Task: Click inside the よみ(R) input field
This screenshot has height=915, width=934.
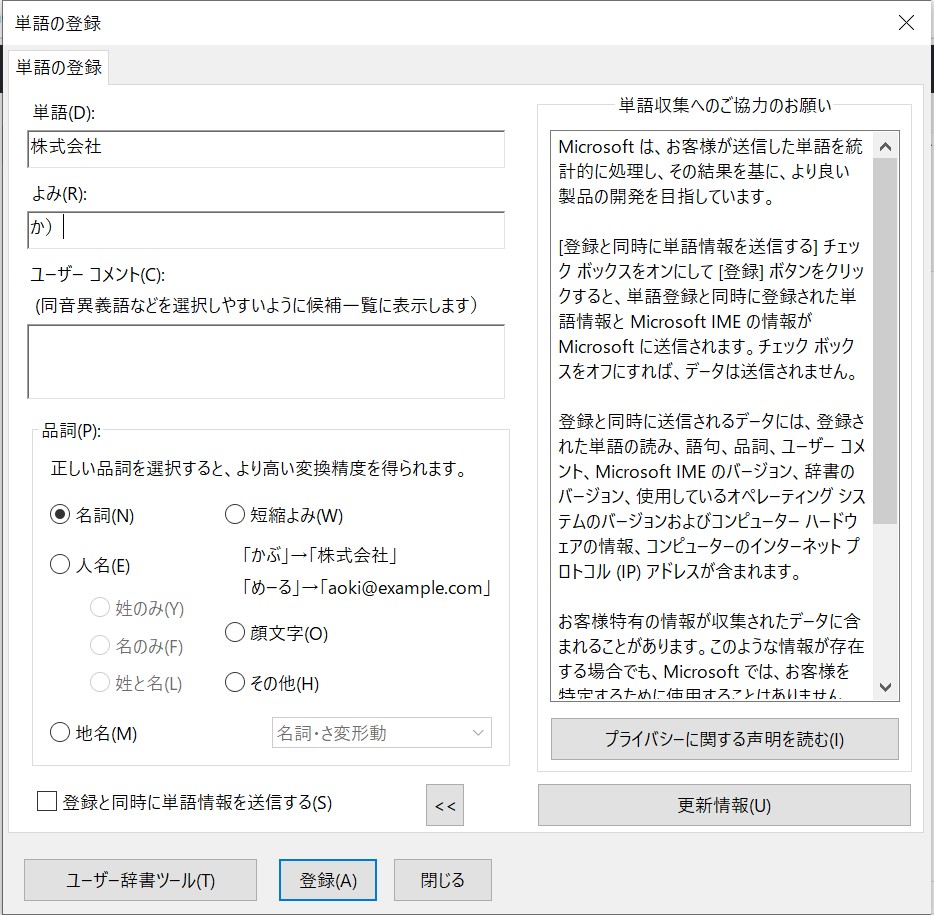Action: (x=265, y=230)
